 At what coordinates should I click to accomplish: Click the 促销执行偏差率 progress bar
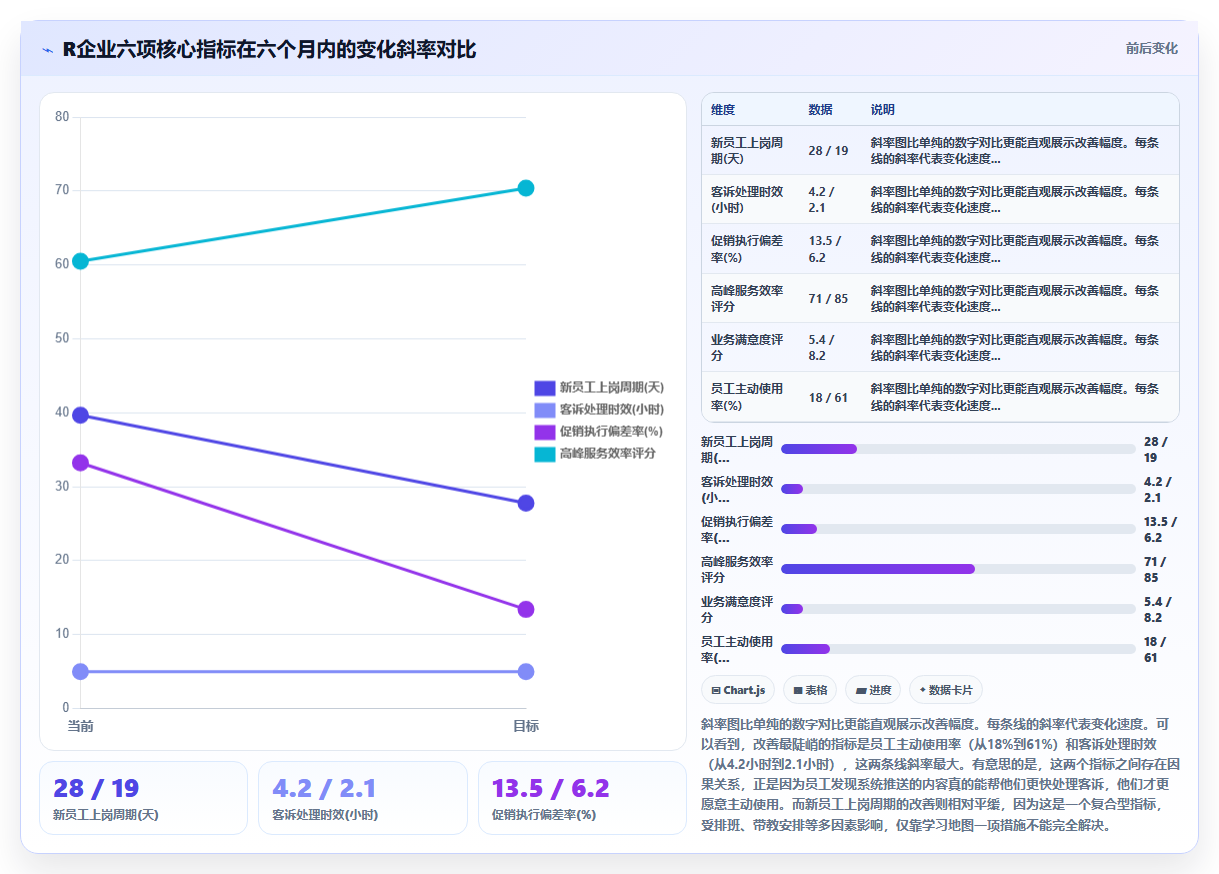coord(958,529)
